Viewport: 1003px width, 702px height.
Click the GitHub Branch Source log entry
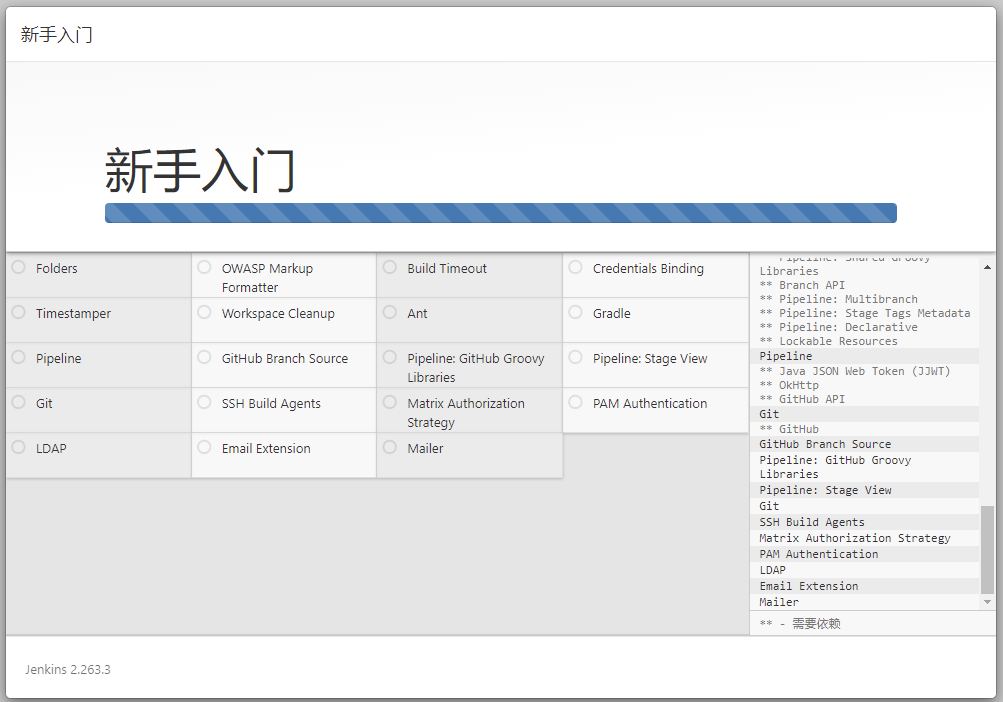(x=825, y=444)
